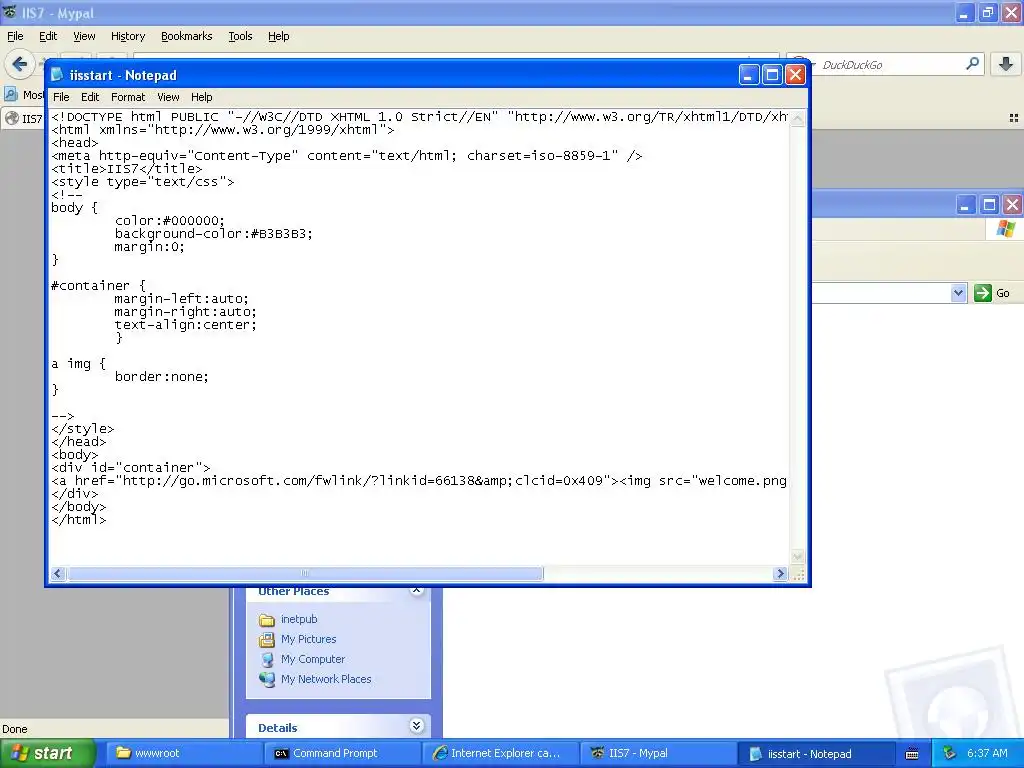Click Done status text in Mypal
The image size is (1024, 768).
point(14,729)
